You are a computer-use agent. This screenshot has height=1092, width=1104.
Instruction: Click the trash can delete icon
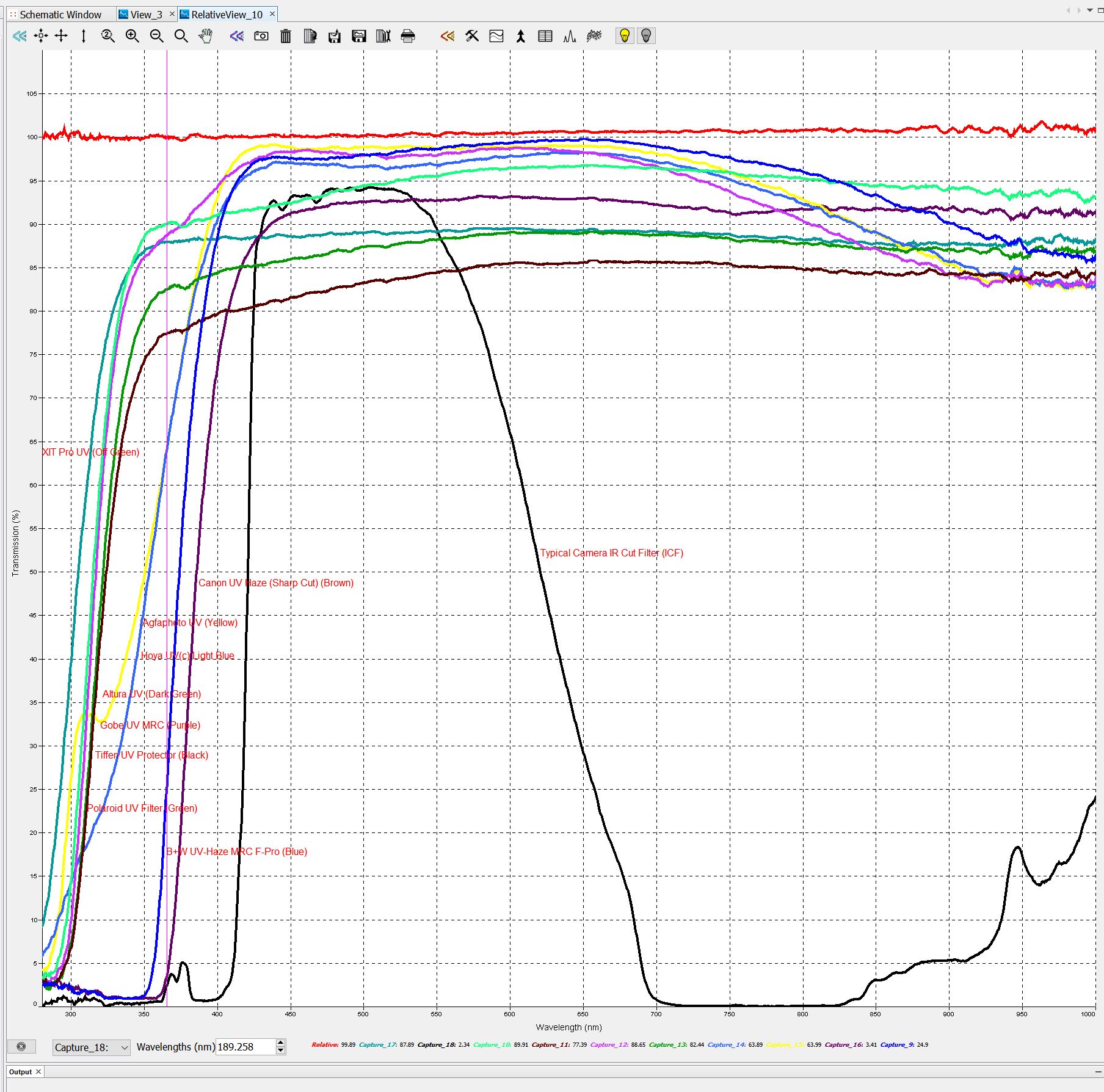click(x=286, y=36)
